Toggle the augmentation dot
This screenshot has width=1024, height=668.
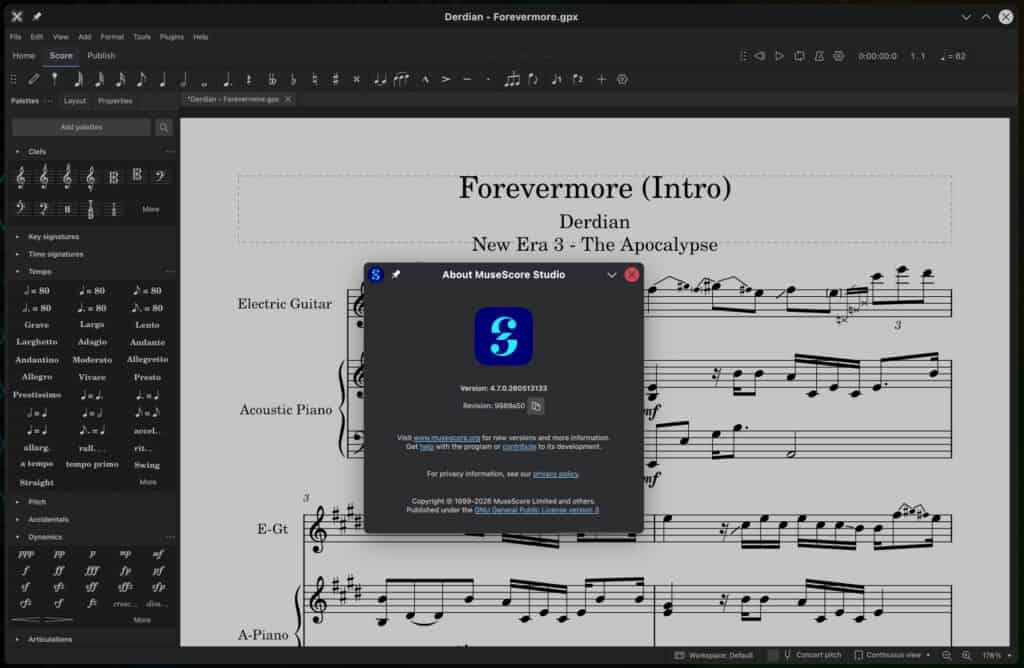tap(227, 80)
